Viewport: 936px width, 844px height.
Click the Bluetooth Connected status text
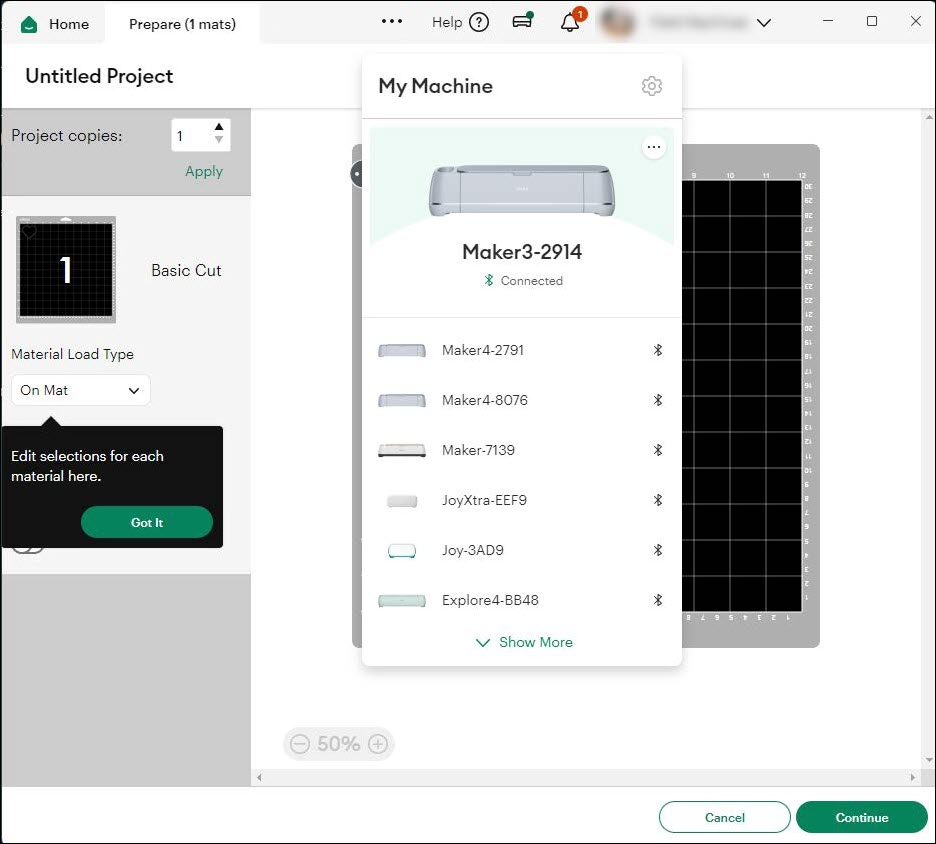click(x=531, y=281)
